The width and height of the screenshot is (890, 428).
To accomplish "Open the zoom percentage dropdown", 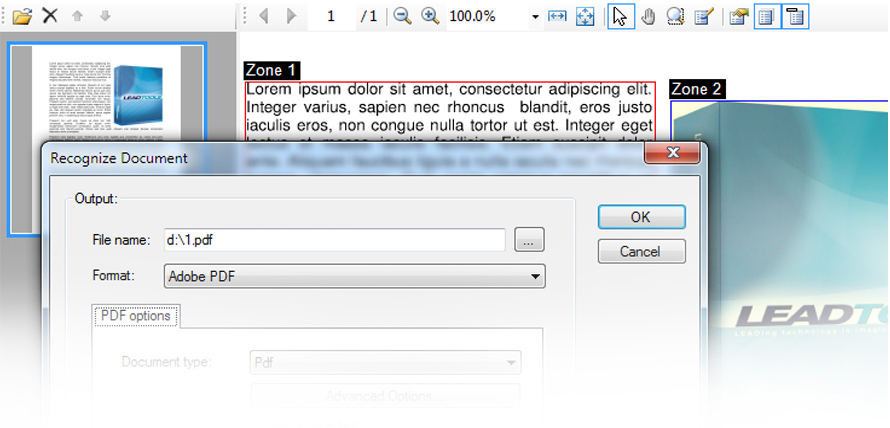I will 535,17.
